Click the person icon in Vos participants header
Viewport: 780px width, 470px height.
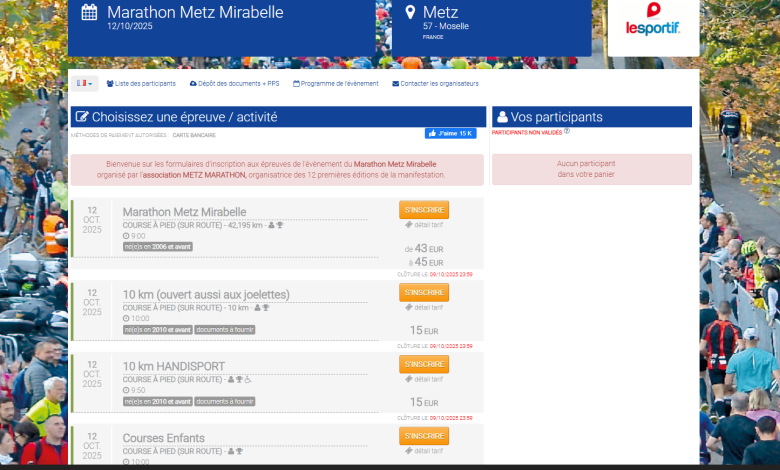[x=502, y=117]
